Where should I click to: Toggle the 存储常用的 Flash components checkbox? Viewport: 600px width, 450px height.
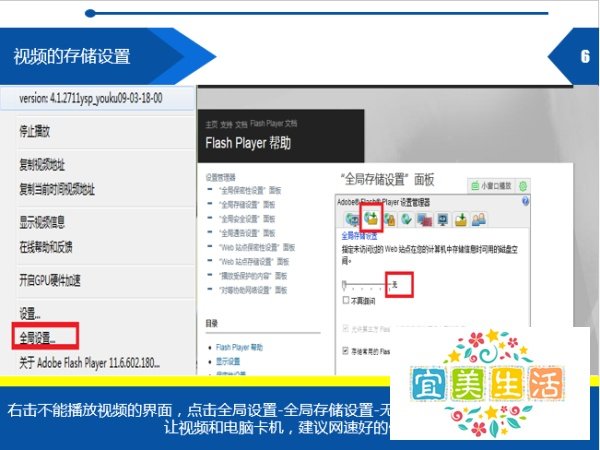[346, 351]
